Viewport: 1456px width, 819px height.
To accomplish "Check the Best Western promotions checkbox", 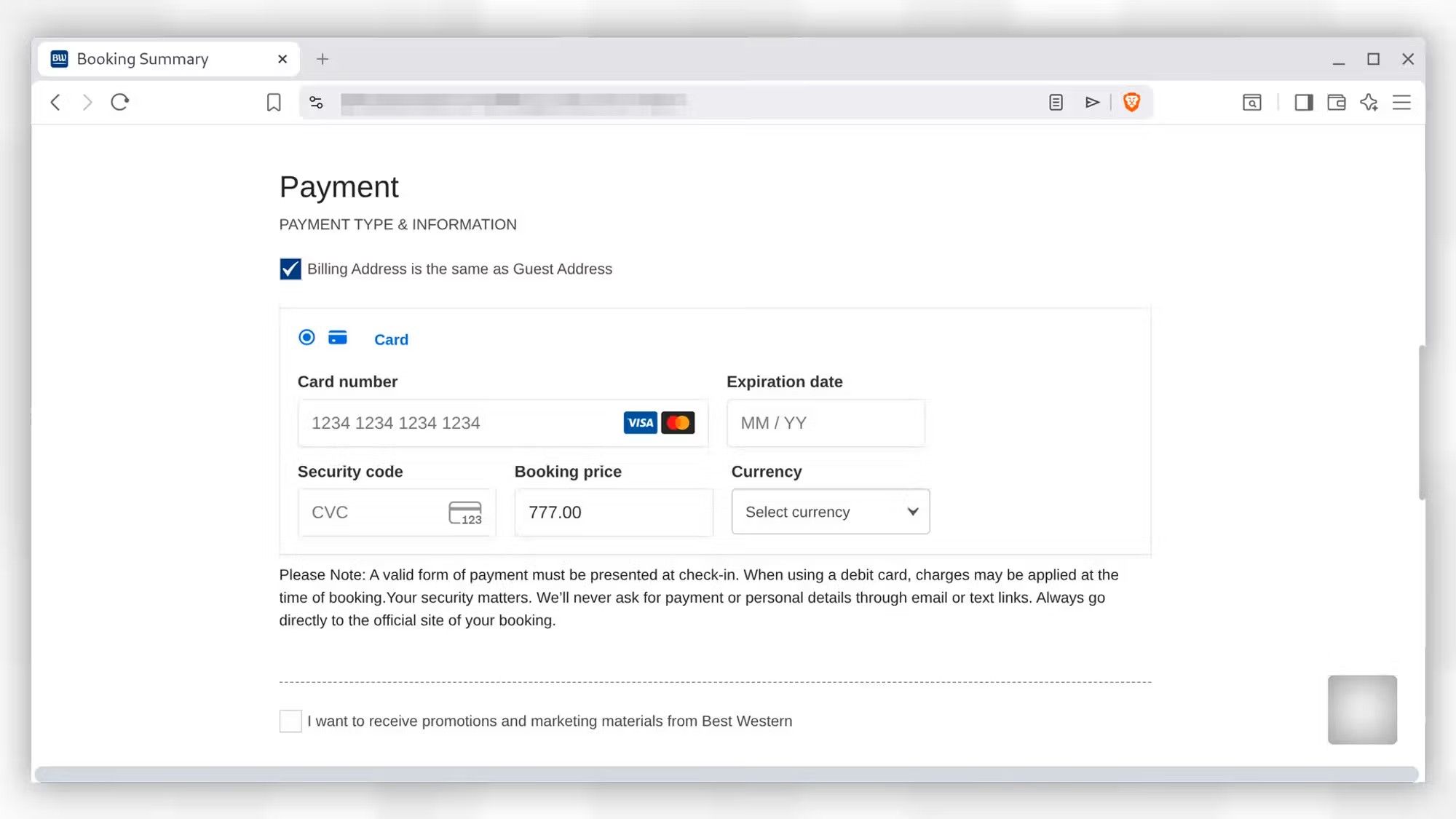I will coord(290,721).
